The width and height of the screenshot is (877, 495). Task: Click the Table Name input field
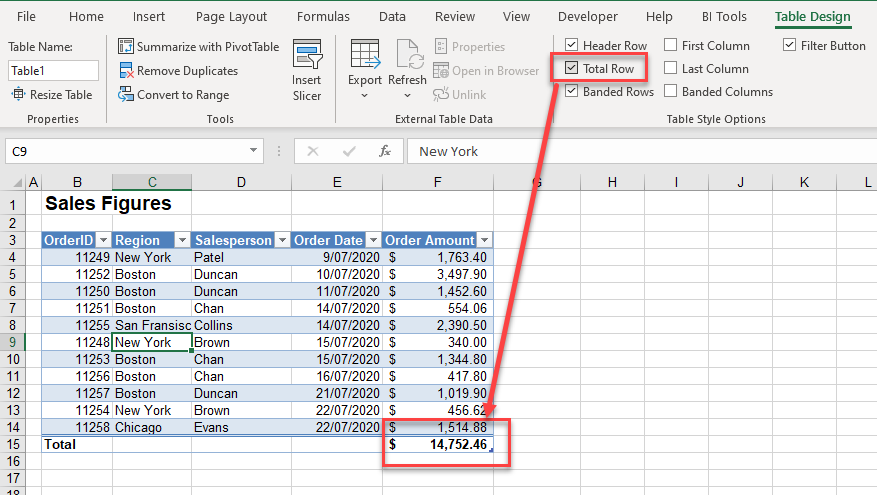[x=53, y=70]
